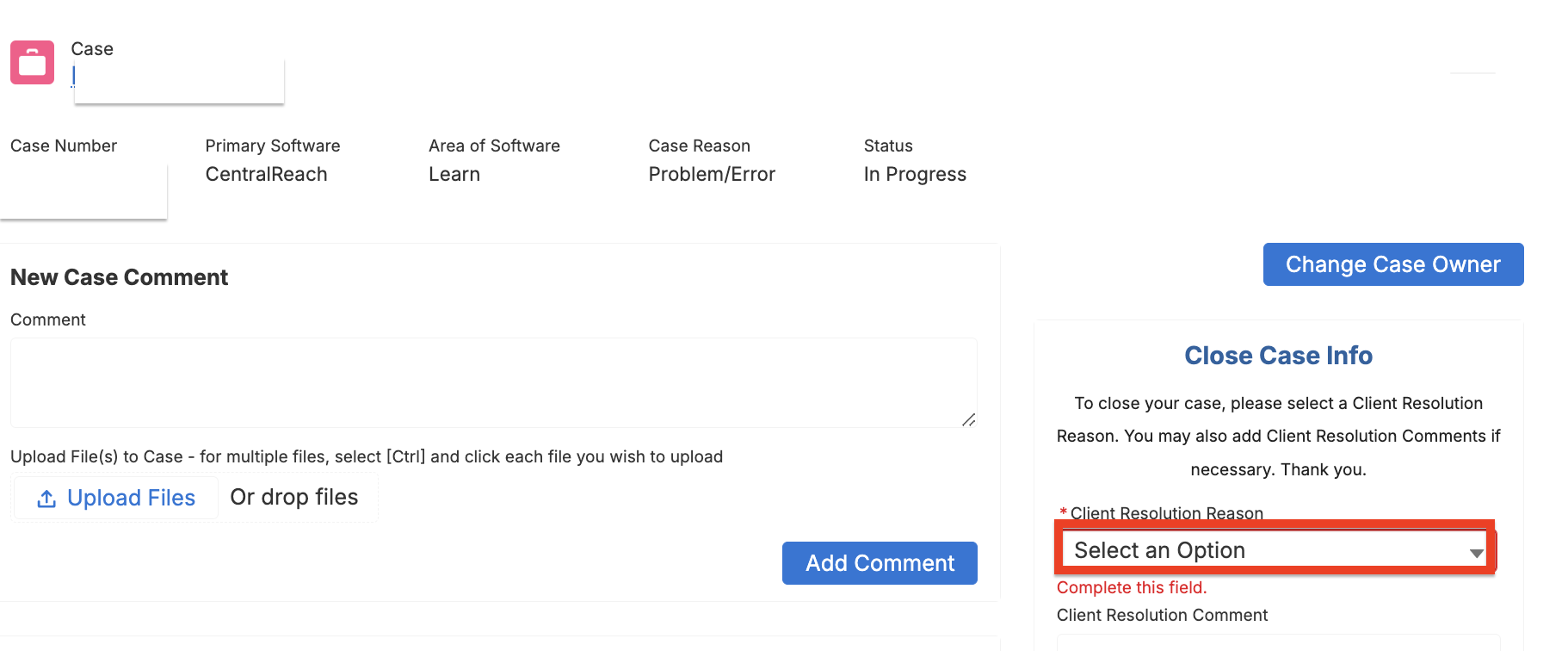Click the 'Client Resolution Reason' field label
This screenshot has height=651, width=1568.
pyautogui.click(x=1166, y=513)
